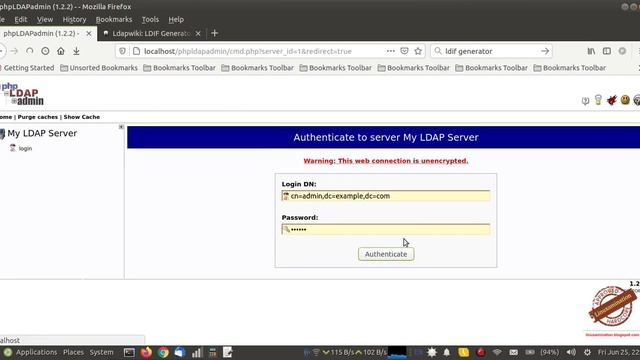The image size is (640, 360).
Task: Click the notification bell in tray
Action: [x=447, y=352]
